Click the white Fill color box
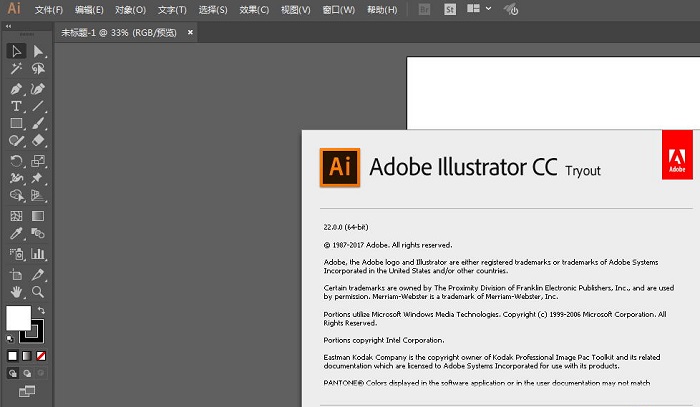The height and width of the screenshot is (407, 700). pos(18,318)
